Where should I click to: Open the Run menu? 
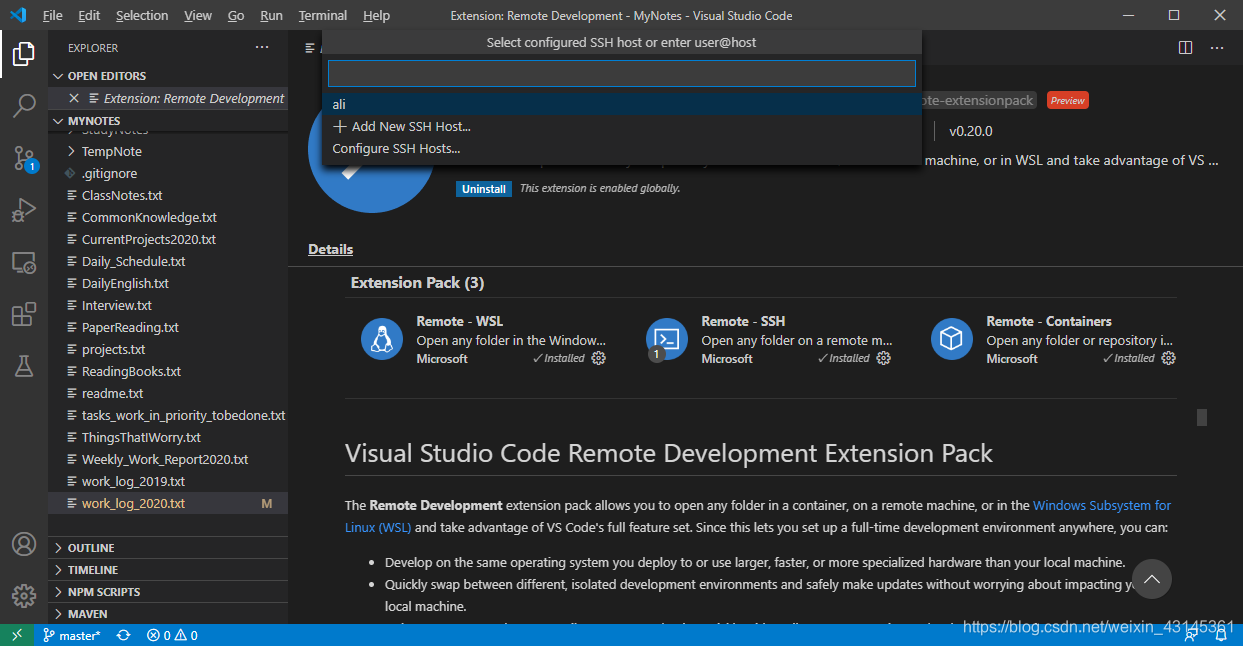pyautogui.click(x=271, y=15)
